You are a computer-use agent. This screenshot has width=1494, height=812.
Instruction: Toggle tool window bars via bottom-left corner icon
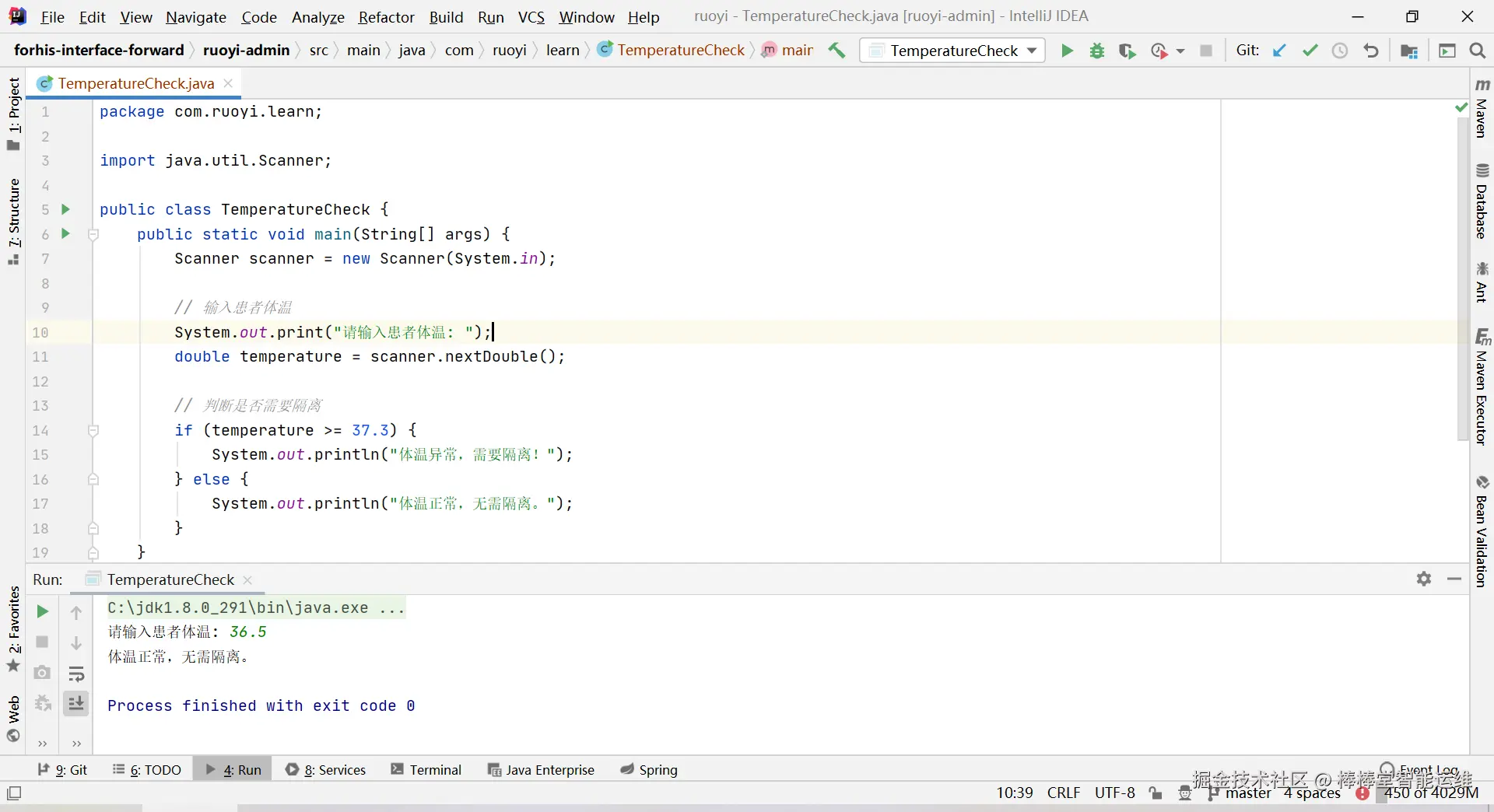coord(14,793)
